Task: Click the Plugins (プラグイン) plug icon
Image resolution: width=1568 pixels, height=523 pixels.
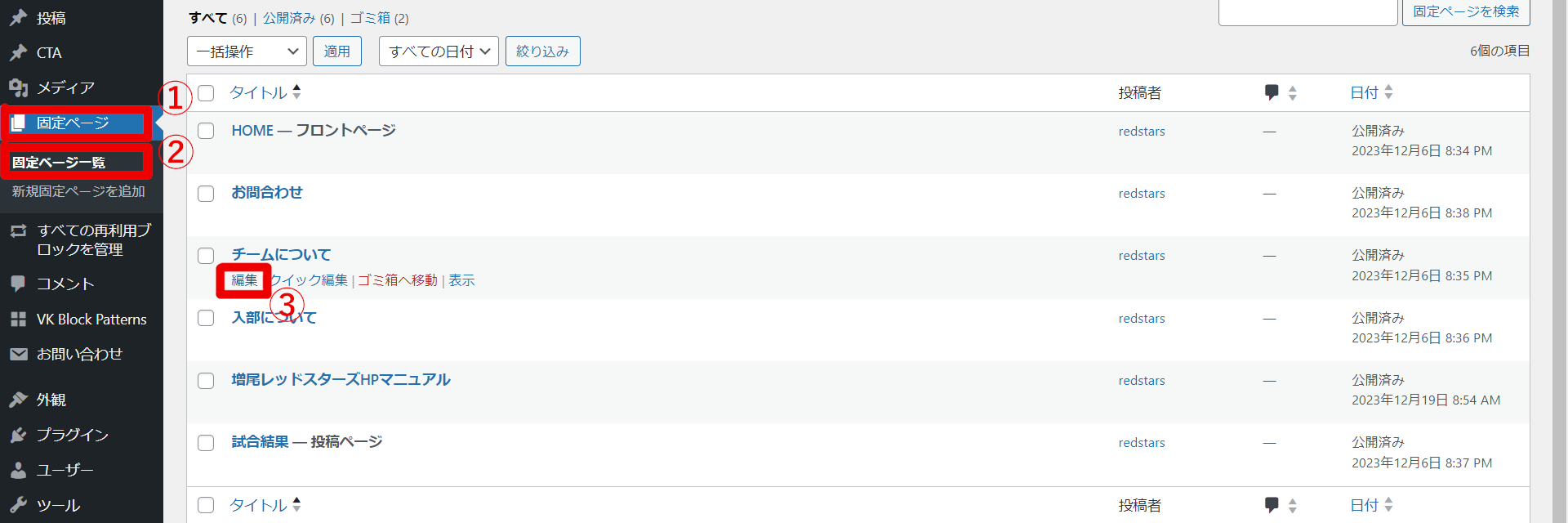Action: [18, 435]
